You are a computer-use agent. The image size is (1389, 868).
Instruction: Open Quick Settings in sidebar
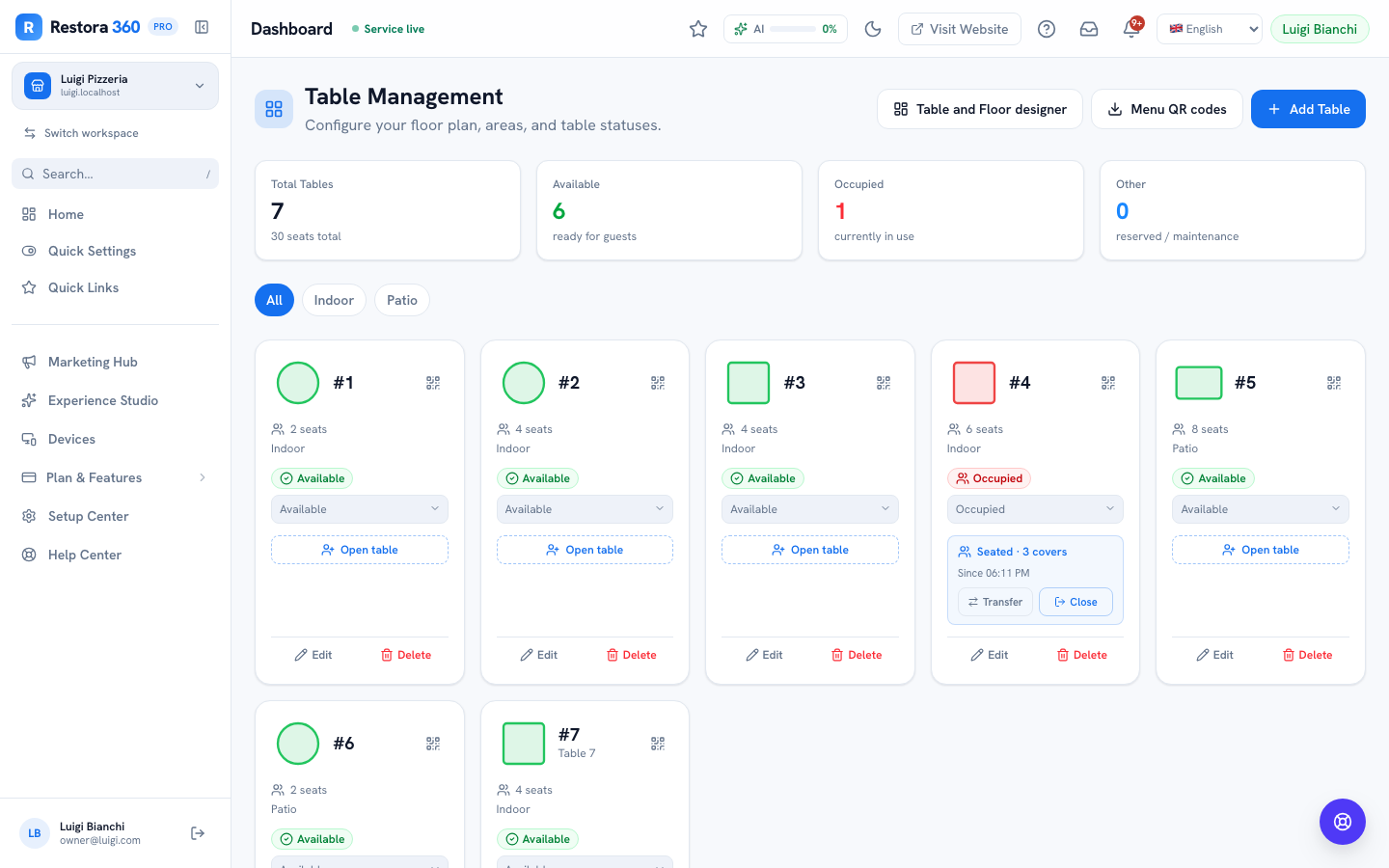pos(115,251)
